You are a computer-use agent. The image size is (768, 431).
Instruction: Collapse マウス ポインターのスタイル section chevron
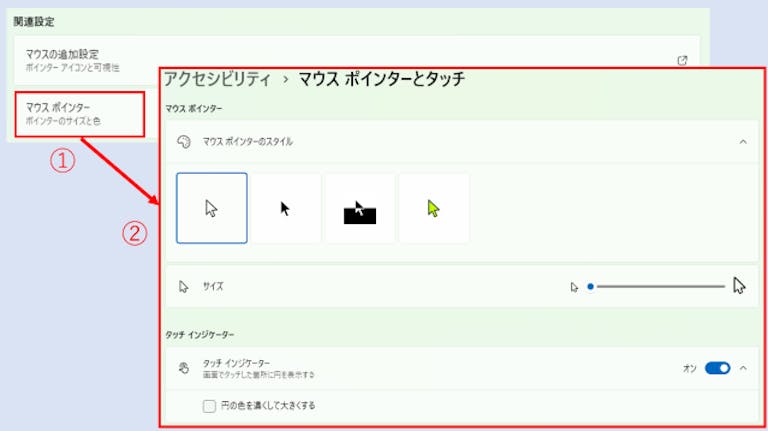[x=743, y=142]
